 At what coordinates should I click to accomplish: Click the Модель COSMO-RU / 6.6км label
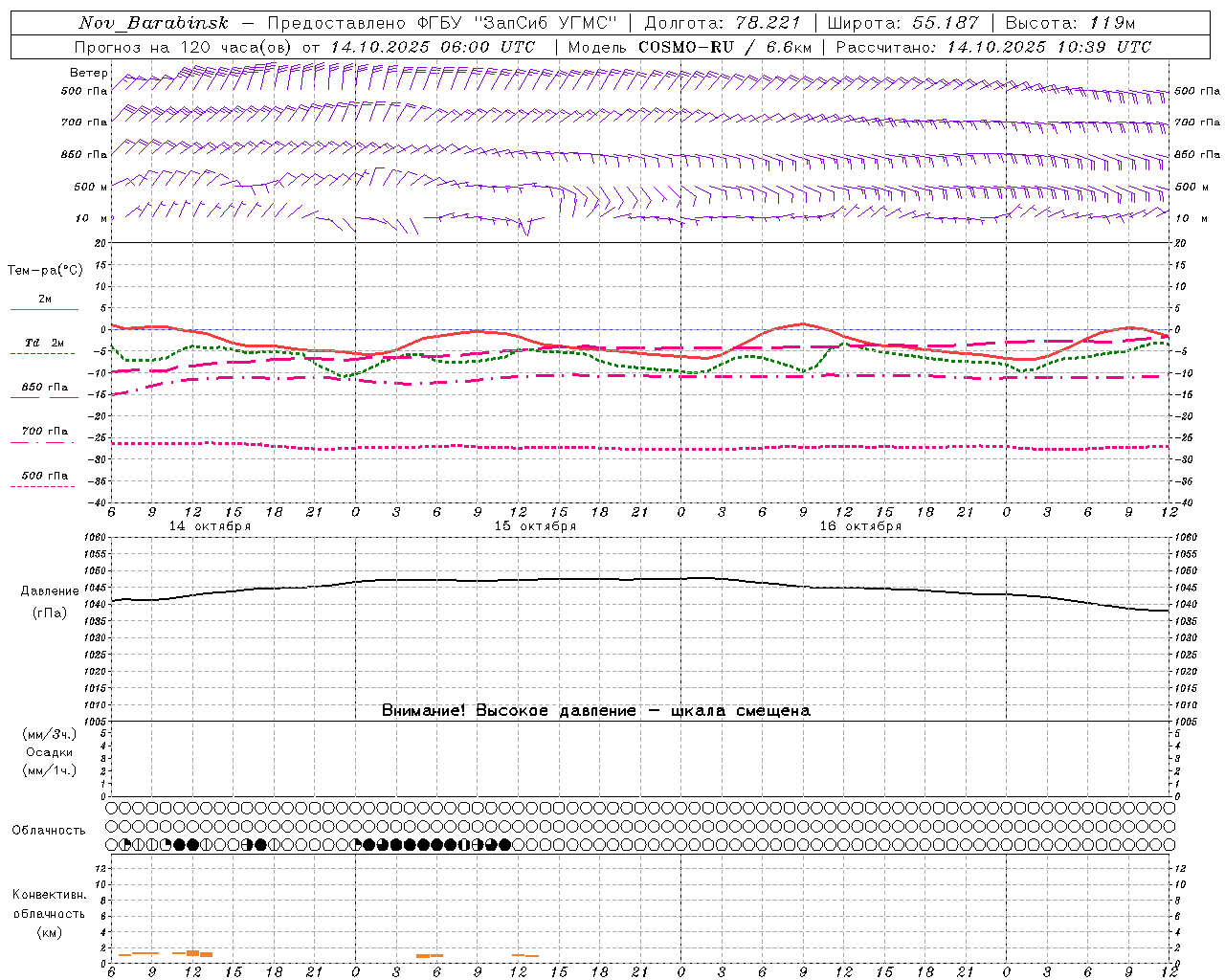point(690,47)
